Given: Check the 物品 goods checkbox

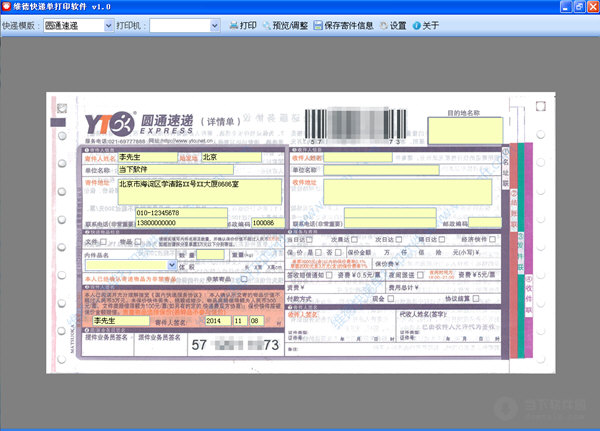Looking at the screenshot, I should click(138, 242).
